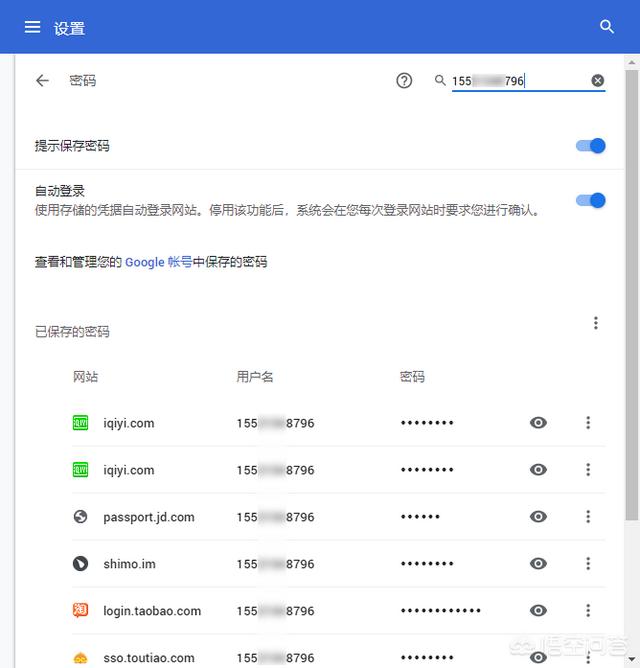Image resolution: width=640 pixels, height=668 pixels.
Task: Click the passport.jd.com globe icon
Action: coord(81,517)
